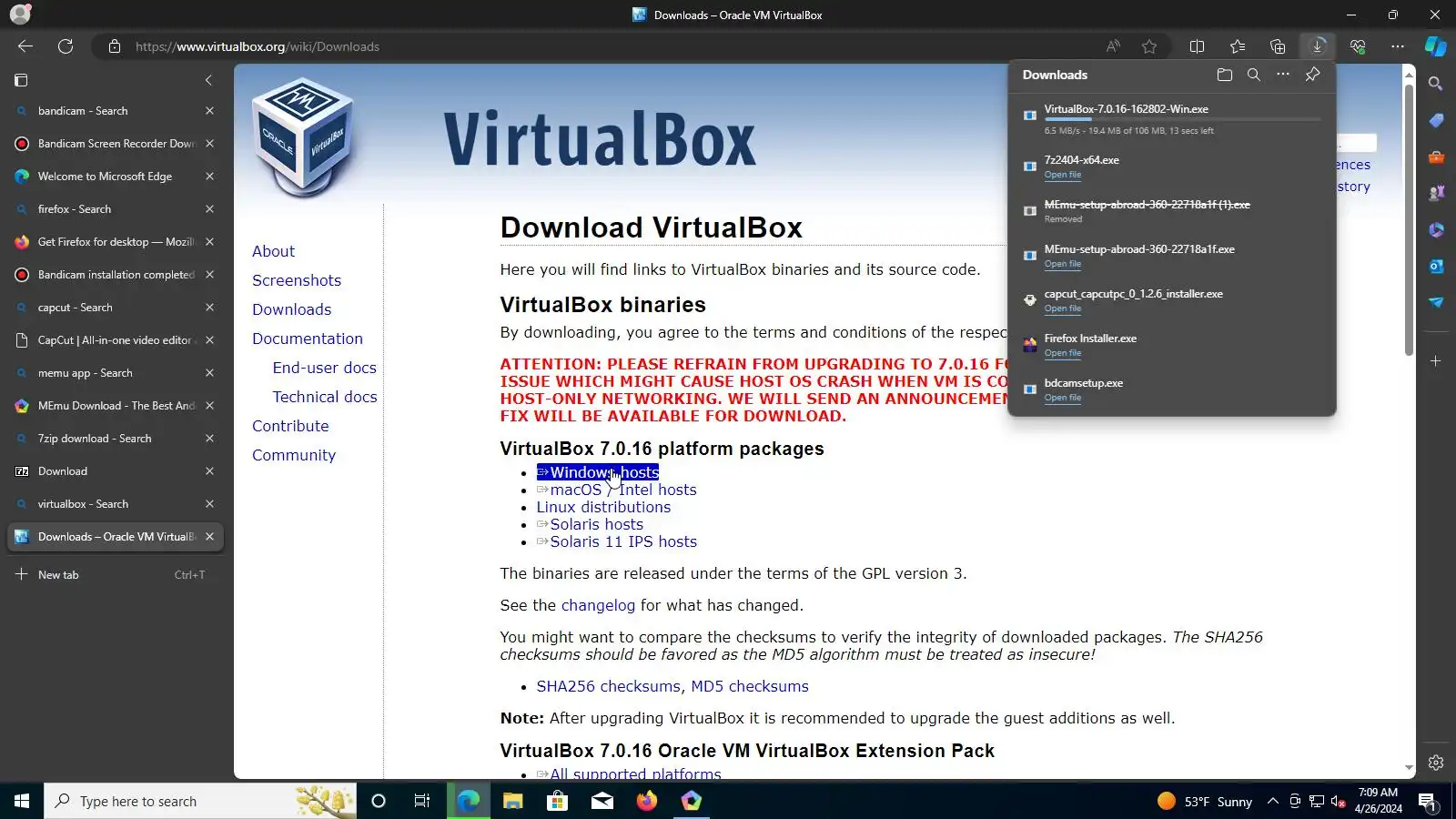Viewport: 1456px width, 819px height.
Task: Open sidebar settings gear icon
Action: [x=1436, y=763]
